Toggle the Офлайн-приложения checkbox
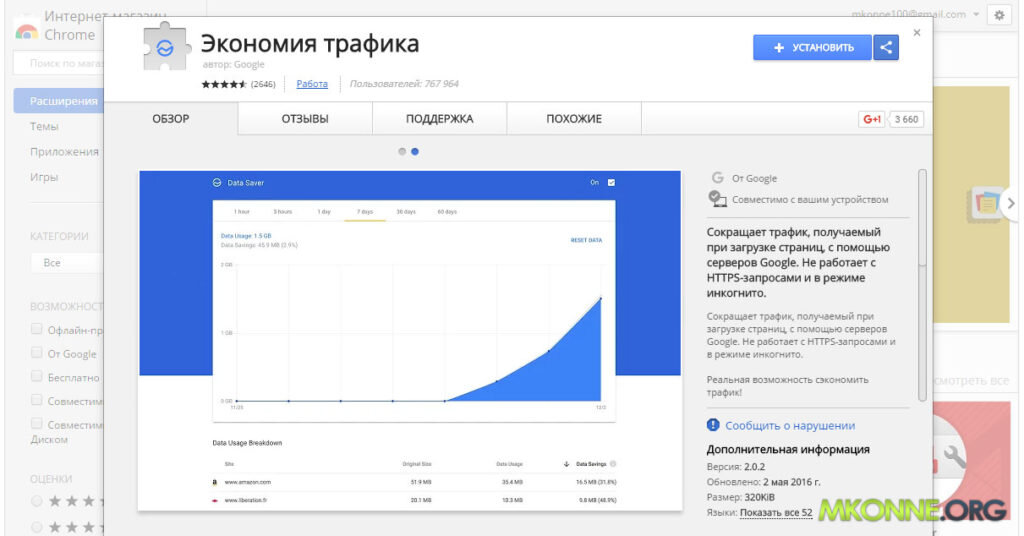This screenshot has width=1024, height=536. [37, 329]
